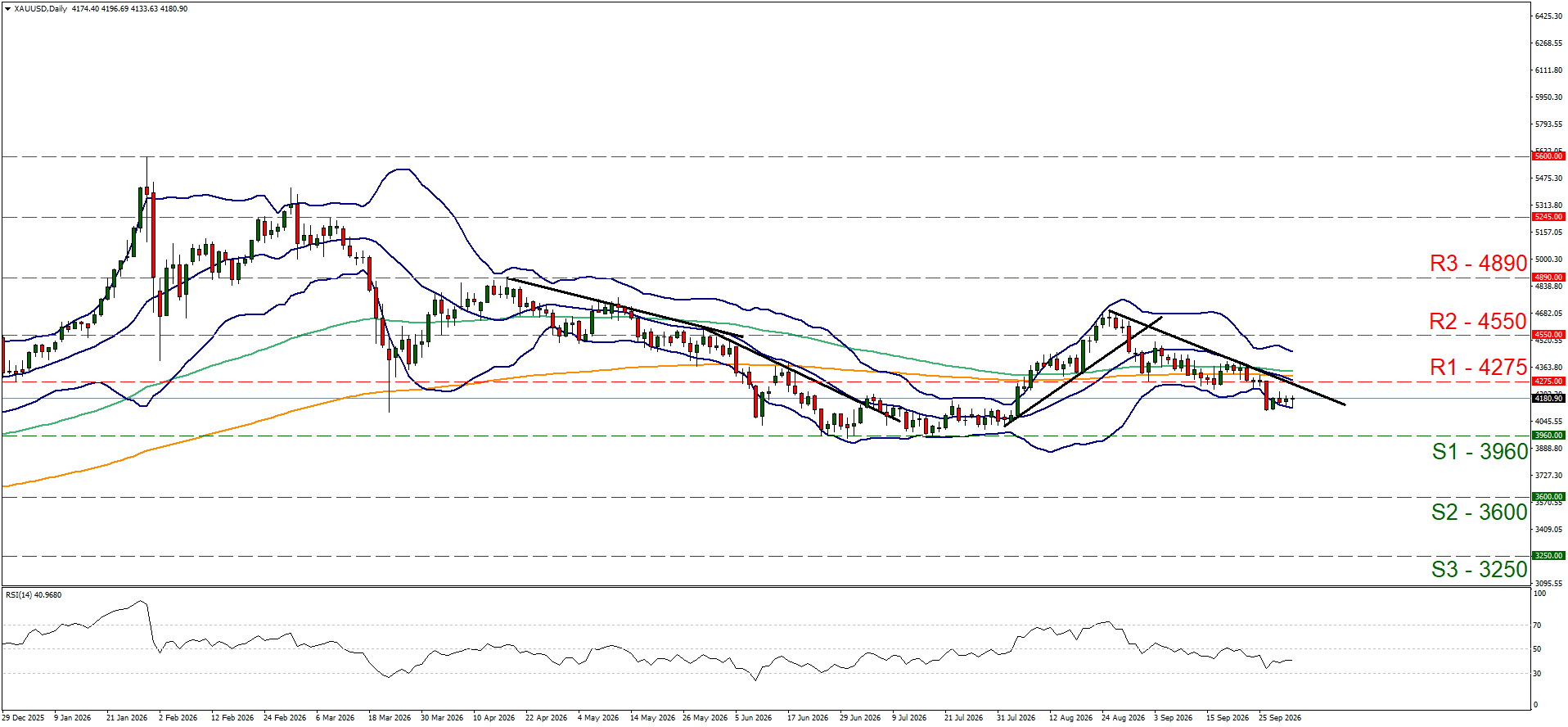Click the small triangle icon before XAUUSD
Viewport: 1568px width, 727px height.
[x=7, y=9]
